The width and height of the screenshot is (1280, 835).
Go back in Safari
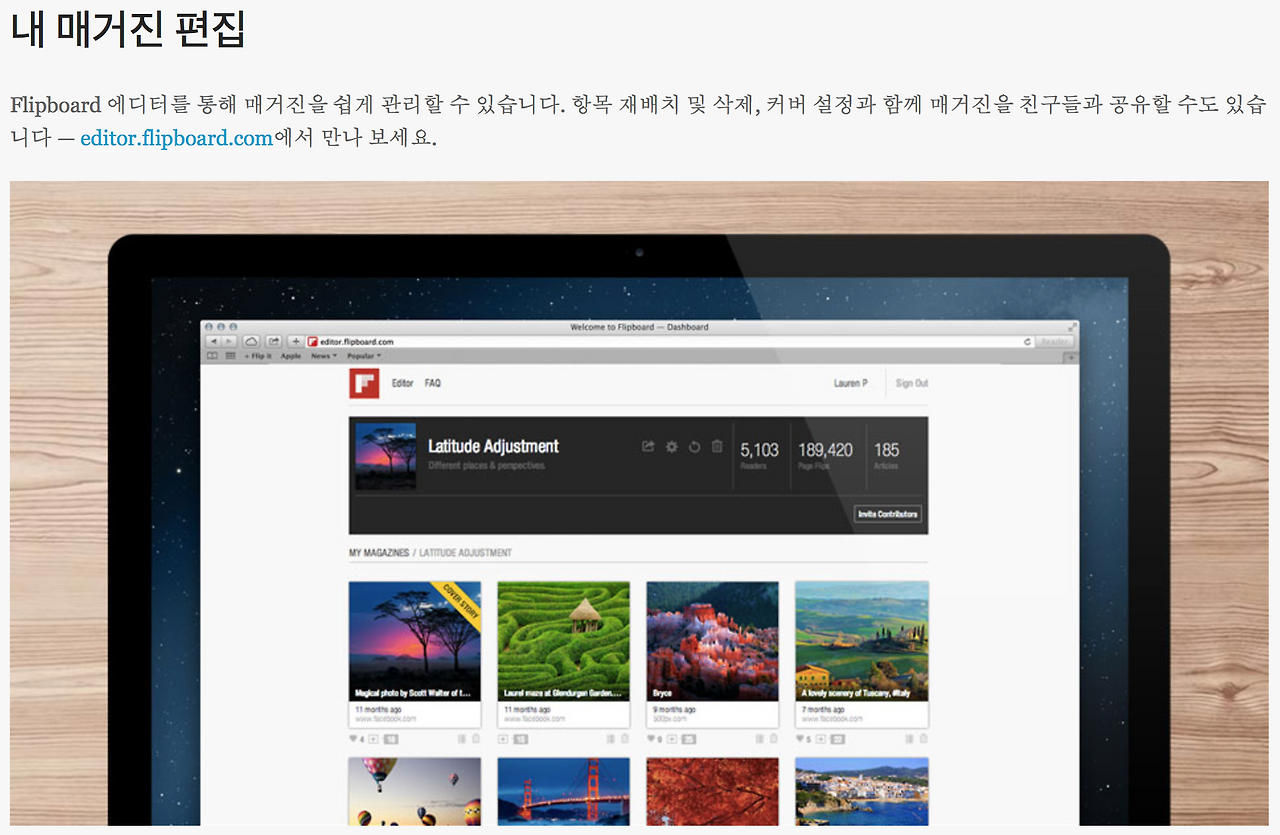(213, 342)
